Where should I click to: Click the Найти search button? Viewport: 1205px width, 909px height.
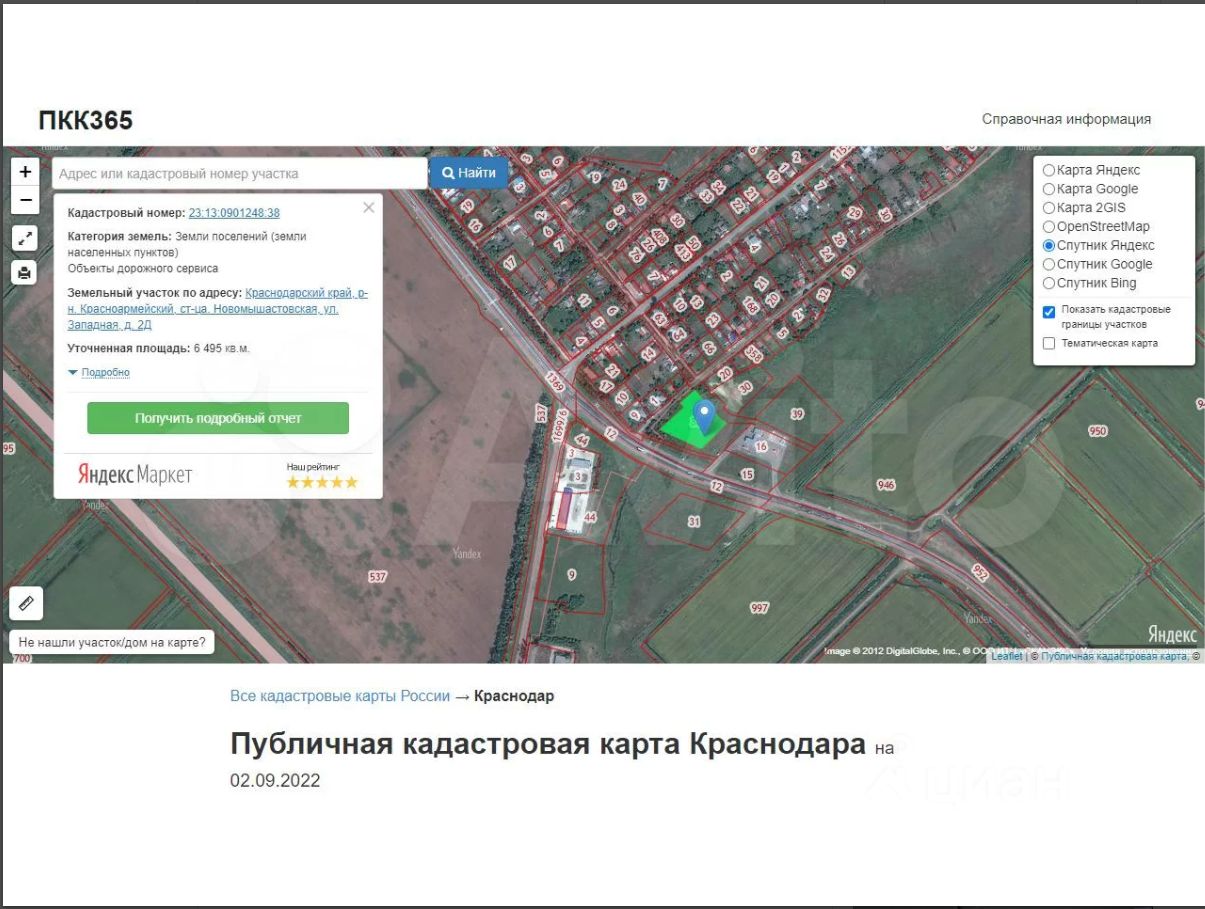click(x=469, y=173)
